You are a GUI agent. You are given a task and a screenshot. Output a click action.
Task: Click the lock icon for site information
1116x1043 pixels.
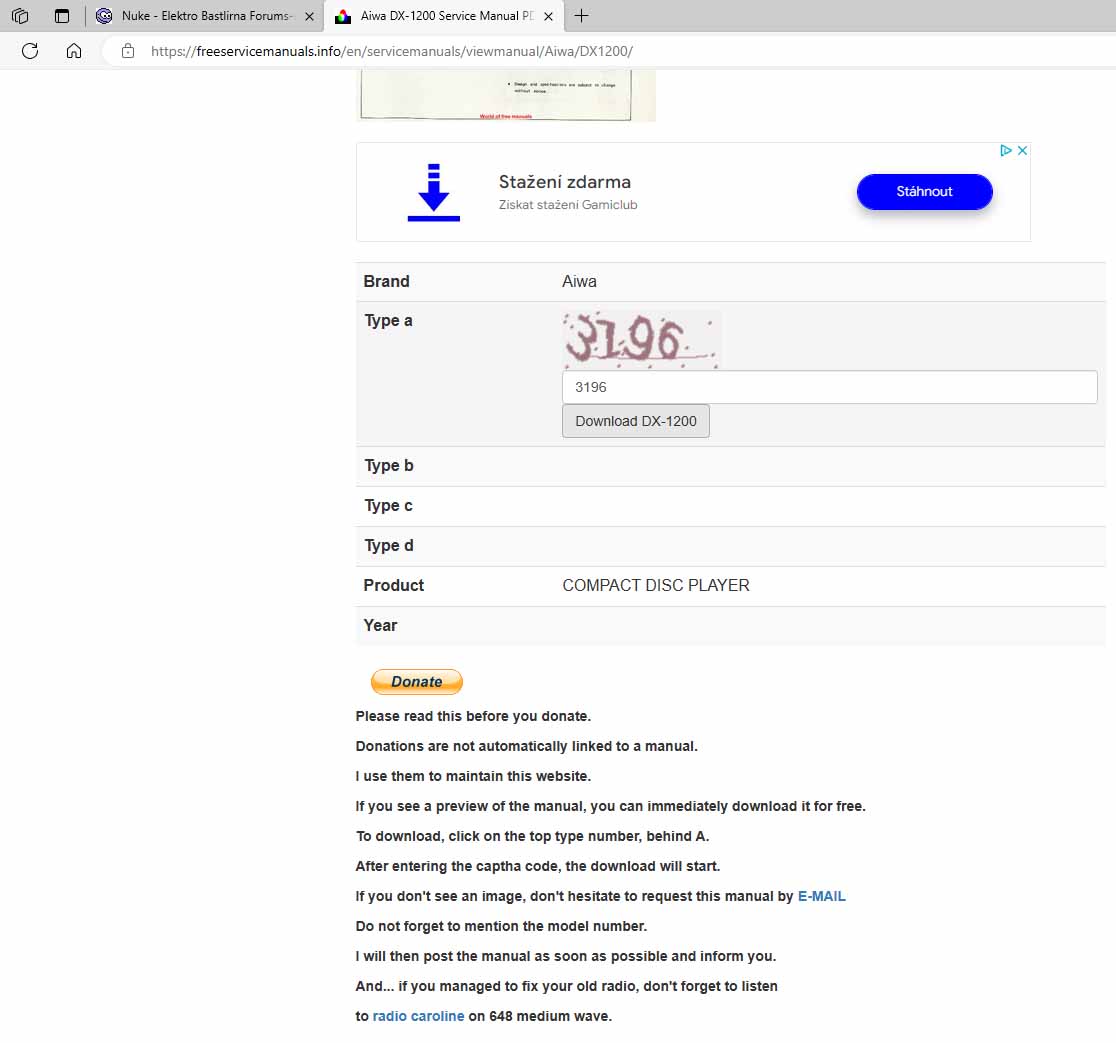[x=127, y=51]
